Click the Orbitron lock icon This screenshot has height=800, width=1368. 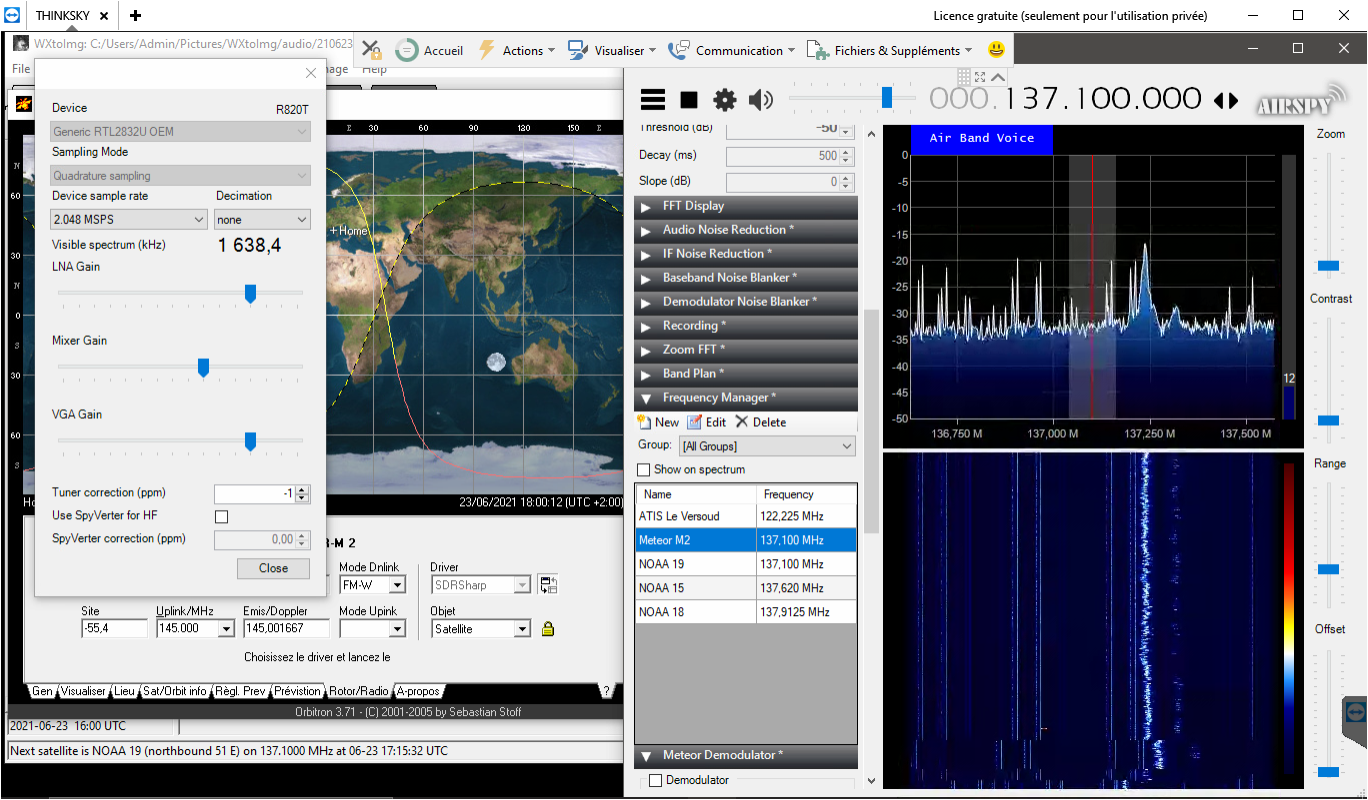pyautogui.click(x=547, y=629)
